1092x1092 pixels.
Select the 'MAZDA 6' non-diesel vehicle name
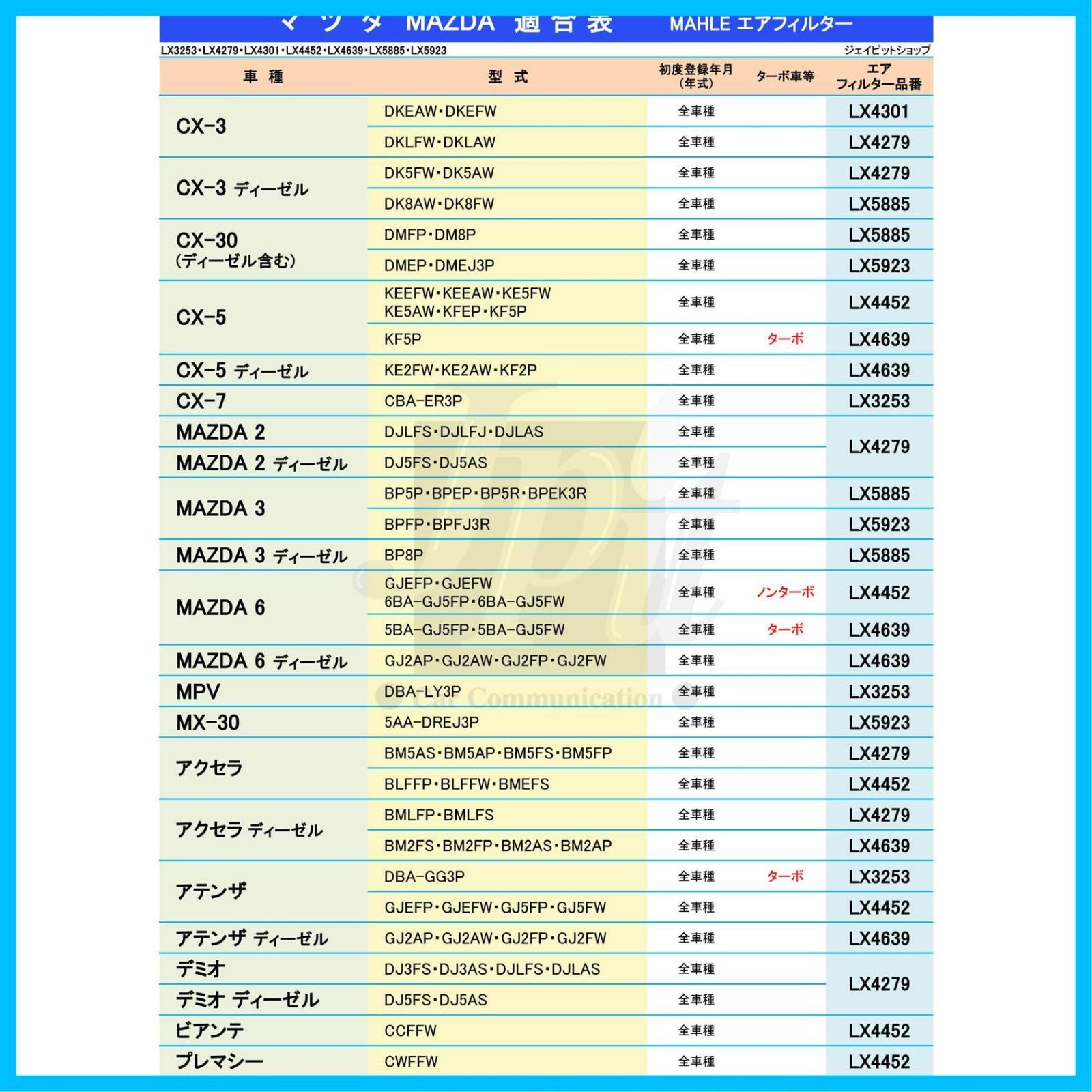coord(220,607)
